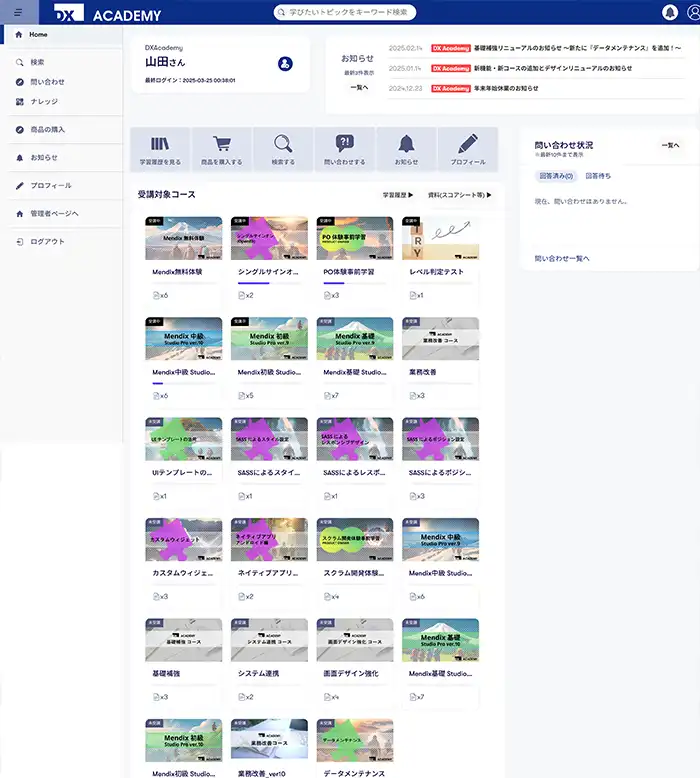The width and height of the screenshot is (700, 778).
Task: Click the プロフィール pencil icon tile
Action: 467,149
